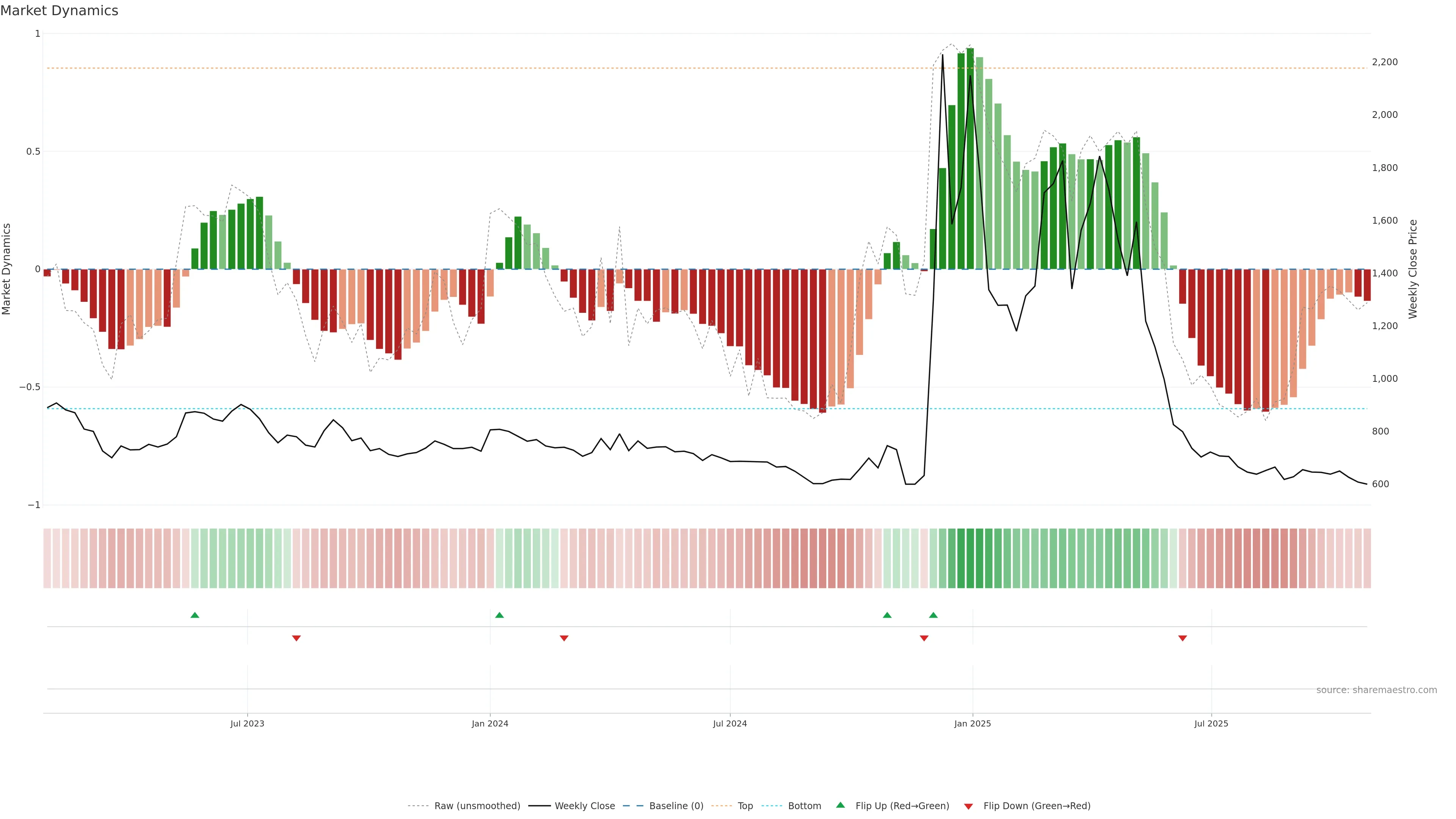Toggle Baseline (0) legend entry
The image size is (1456, 819).
tap(676, 806)
